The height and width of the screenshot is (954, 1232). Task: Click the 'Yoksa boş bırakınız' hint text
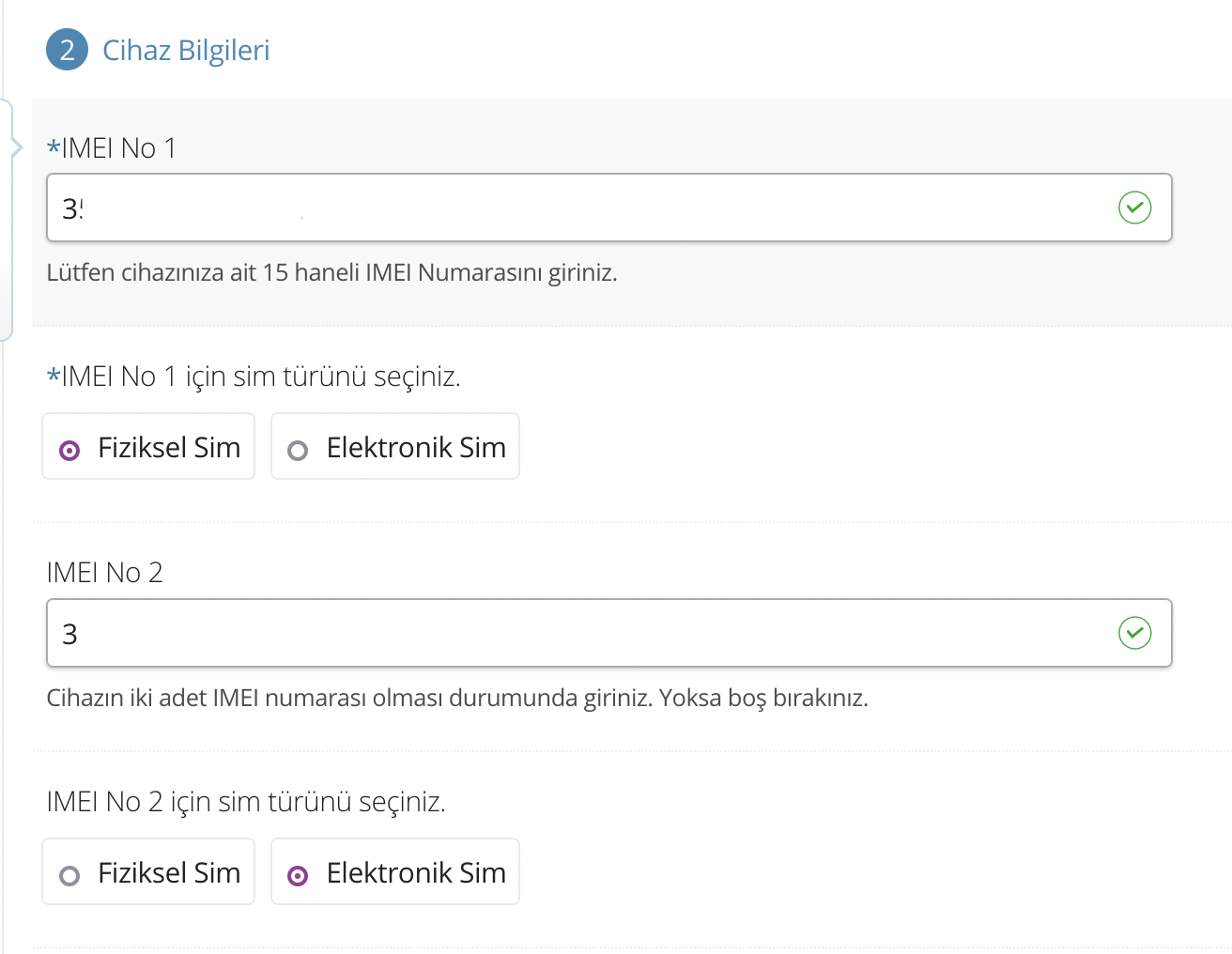(762, 699)
